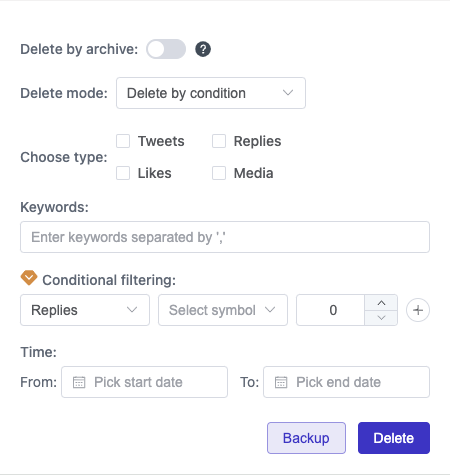Click the Backup button
The height and width of the screenshot is (475, 450).
(x=306, y=438)
